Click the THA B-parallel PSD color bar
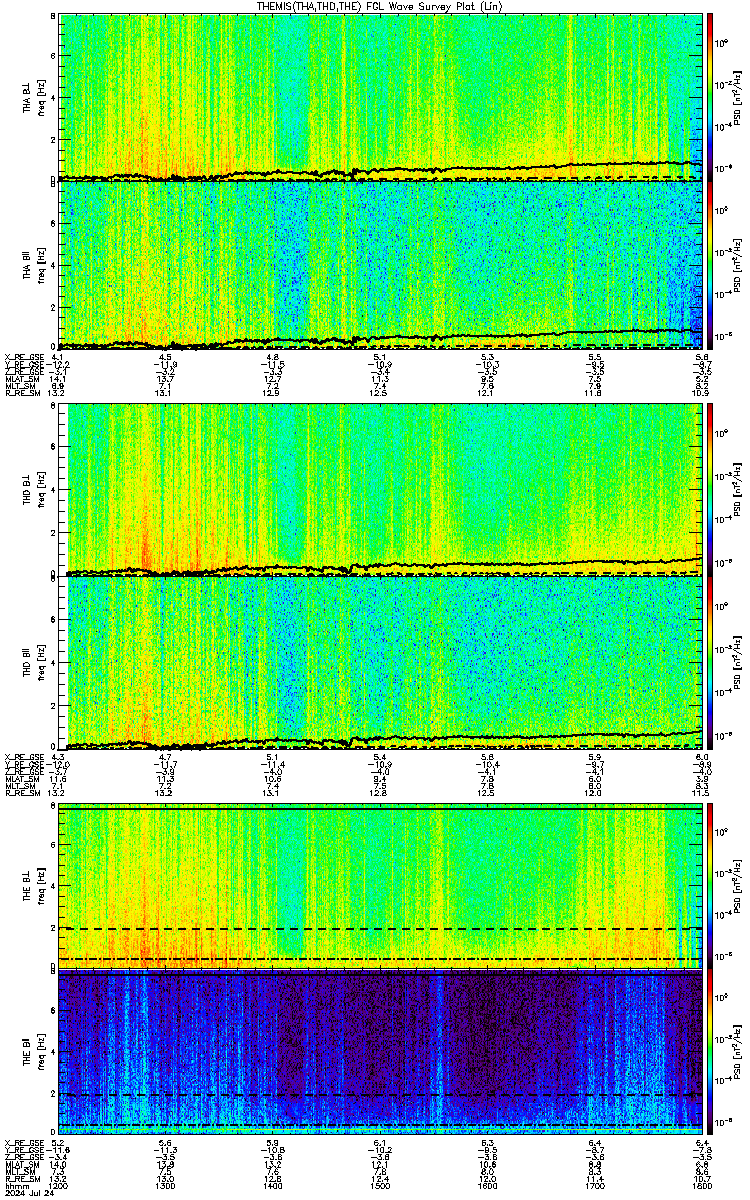Viewport: 750px width, 1200px height. click(711, 264)
